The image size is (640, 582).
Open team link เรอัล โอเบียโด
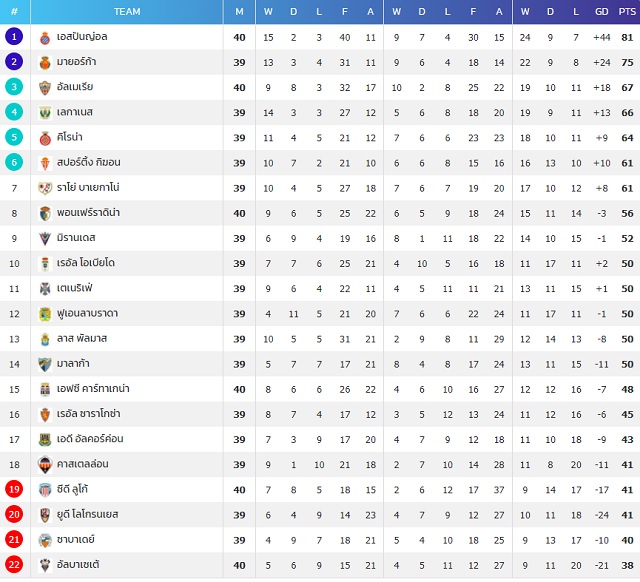[x=86, y=263]
